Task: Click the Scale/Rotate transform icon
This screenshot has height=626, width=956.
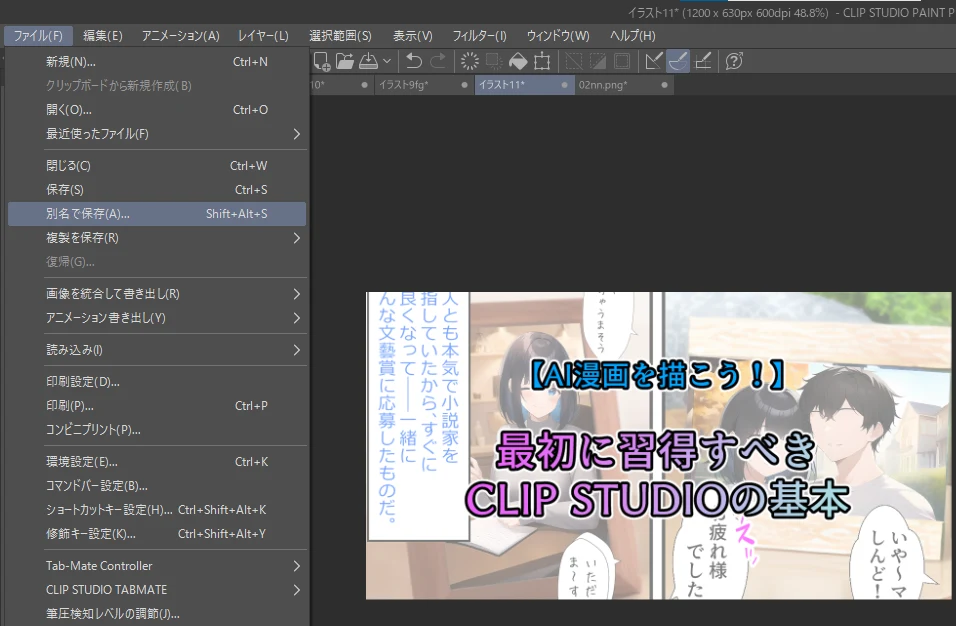Action: [x=541, y=62]
